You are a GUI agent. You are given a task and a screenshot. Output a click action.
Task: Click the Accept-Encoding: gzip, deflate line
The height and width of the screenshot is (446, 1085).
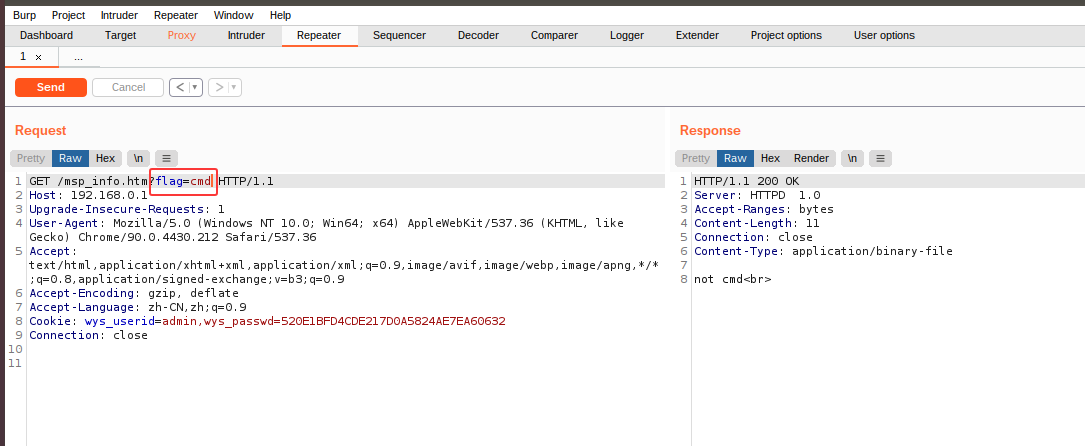coord(134,293)
